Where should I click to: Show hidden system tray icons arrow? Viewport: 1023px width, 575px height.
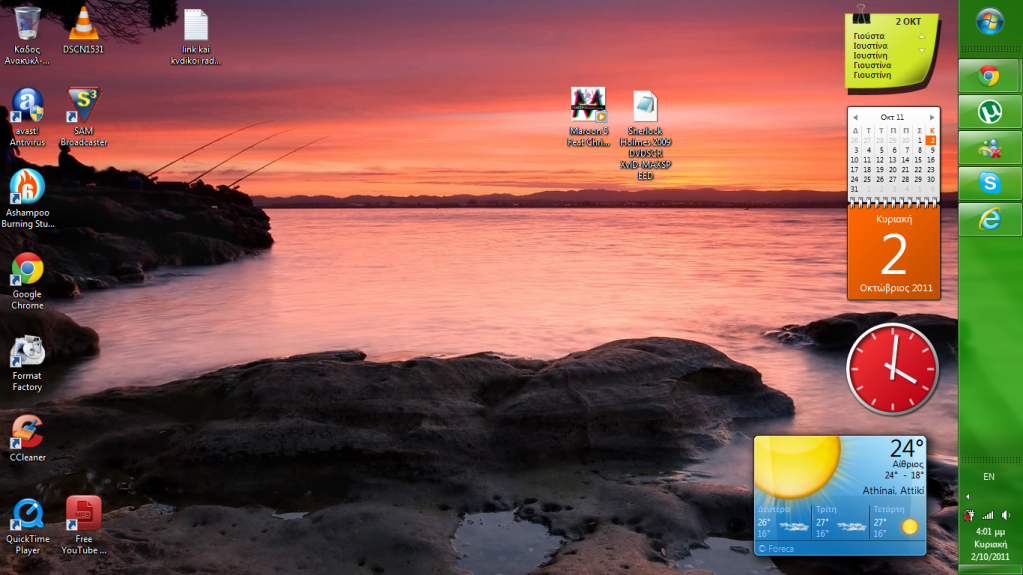point(967,497)
